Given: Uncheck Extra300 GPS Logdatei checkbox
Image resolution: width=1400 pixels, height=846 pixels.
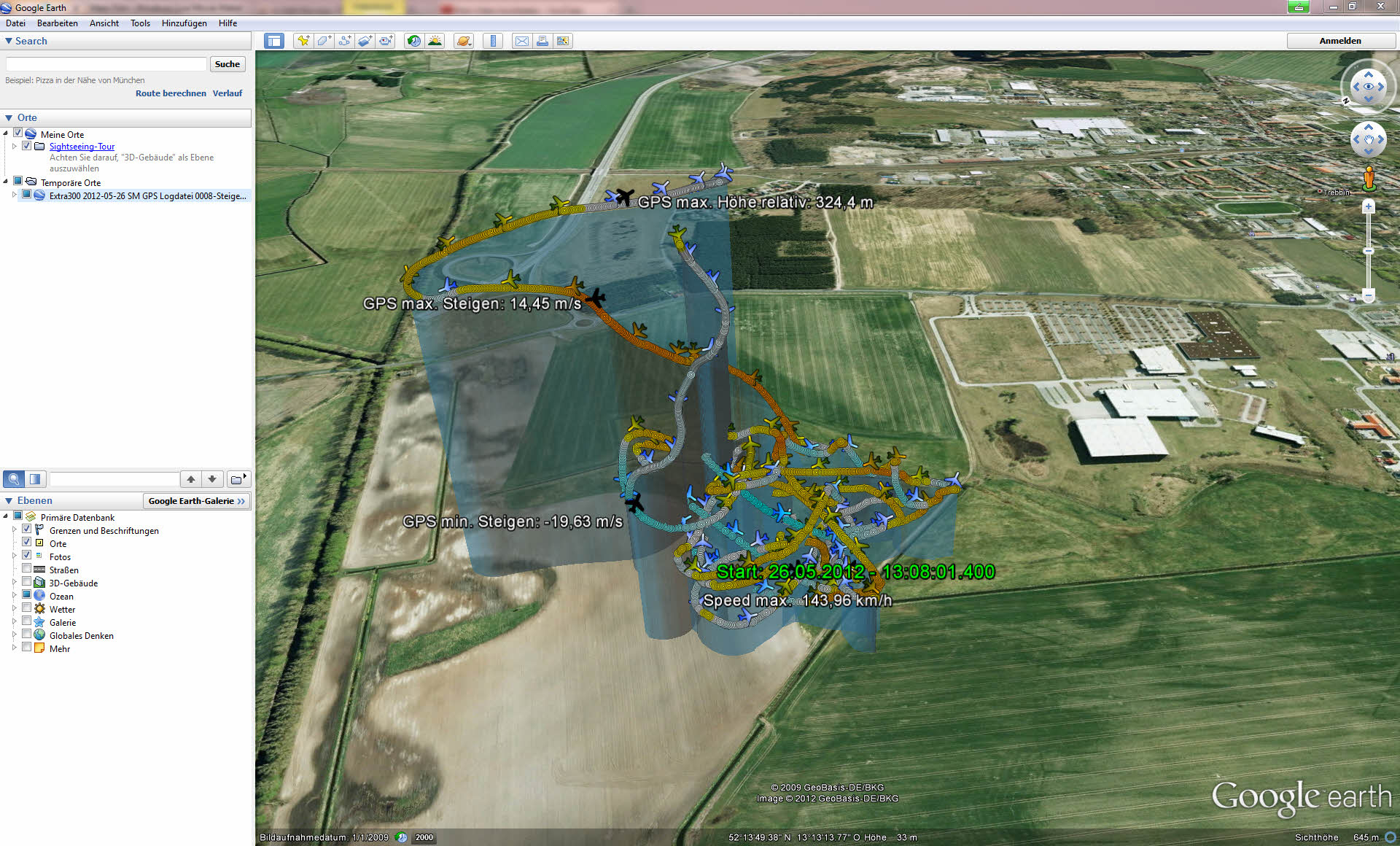Looking at the screenshot, I should coord(27,195).
